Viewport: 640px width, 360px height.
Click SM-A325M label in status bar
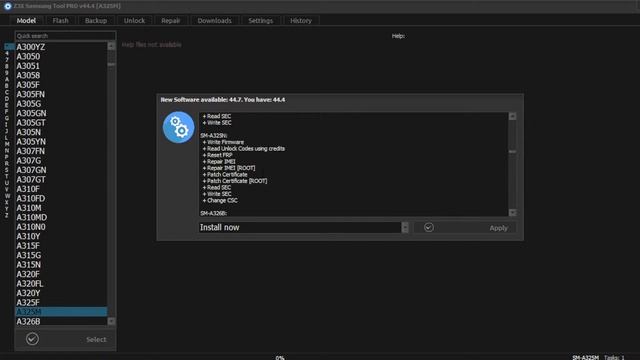point(586,358)
